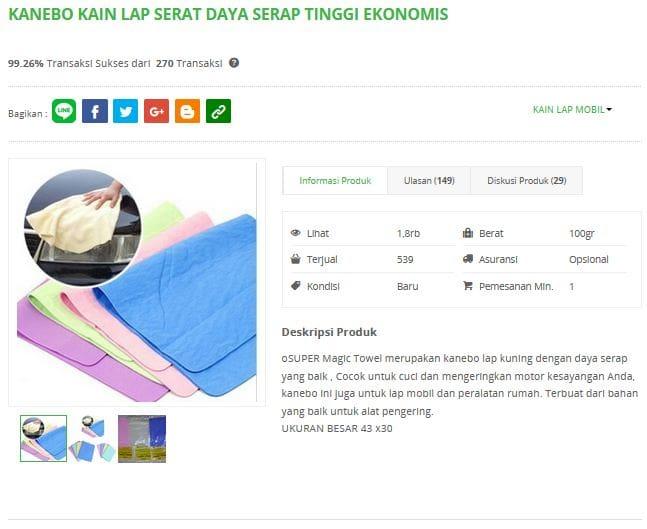Share product on Facebook

[x=95, y=111]
